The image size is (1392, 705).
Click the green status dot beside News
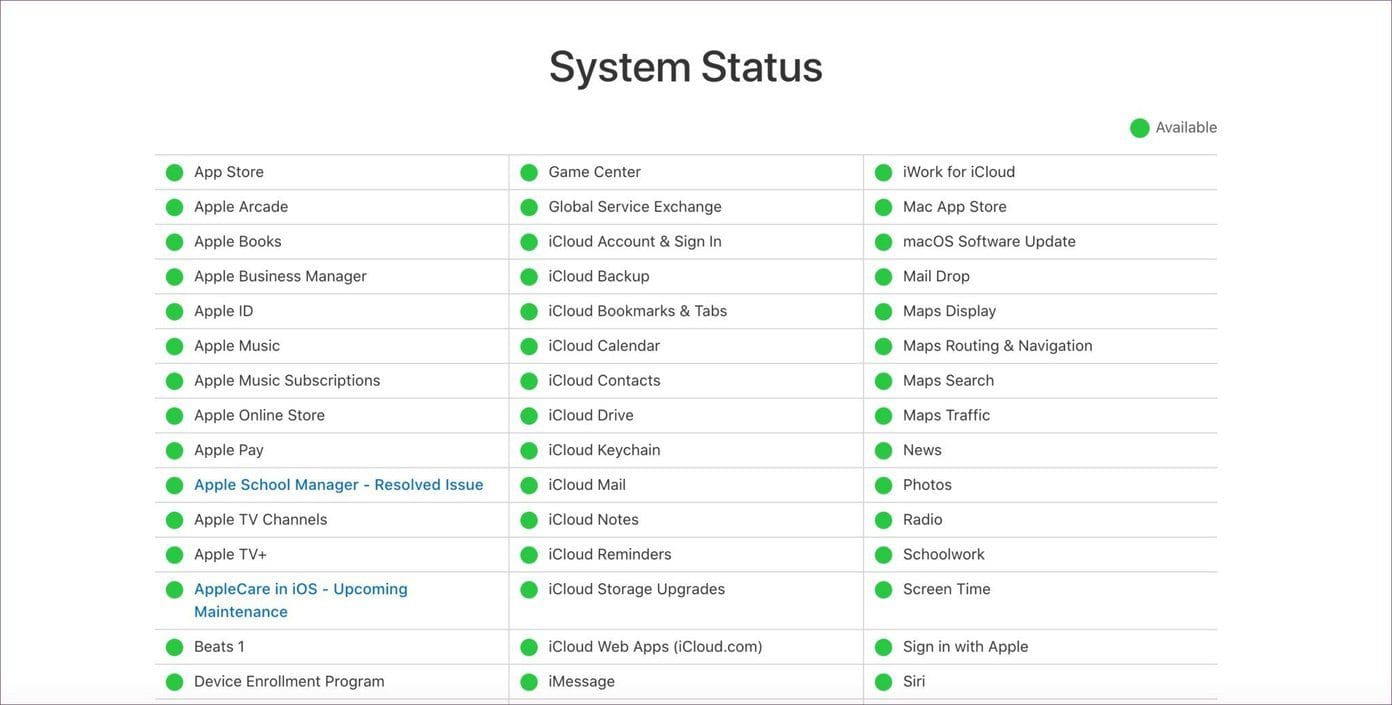click(x=883, y=450)
